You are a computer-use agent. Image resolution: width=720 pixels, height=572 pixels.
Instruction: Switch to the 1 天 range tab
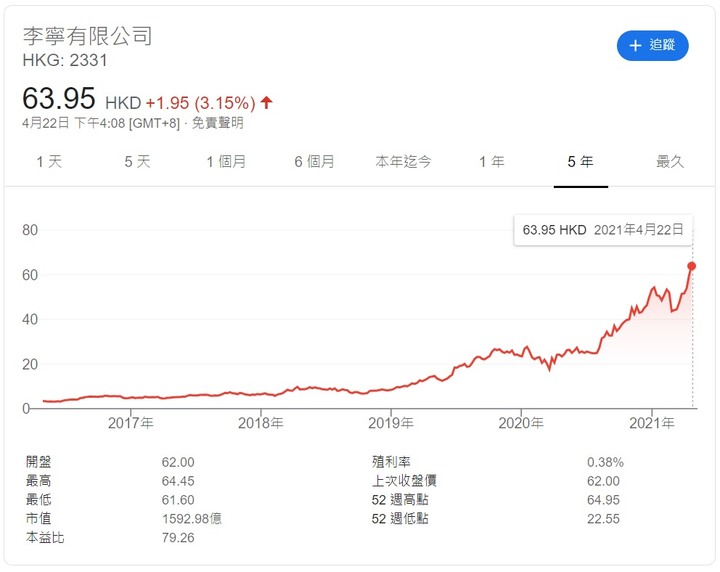tap(49, 162)
